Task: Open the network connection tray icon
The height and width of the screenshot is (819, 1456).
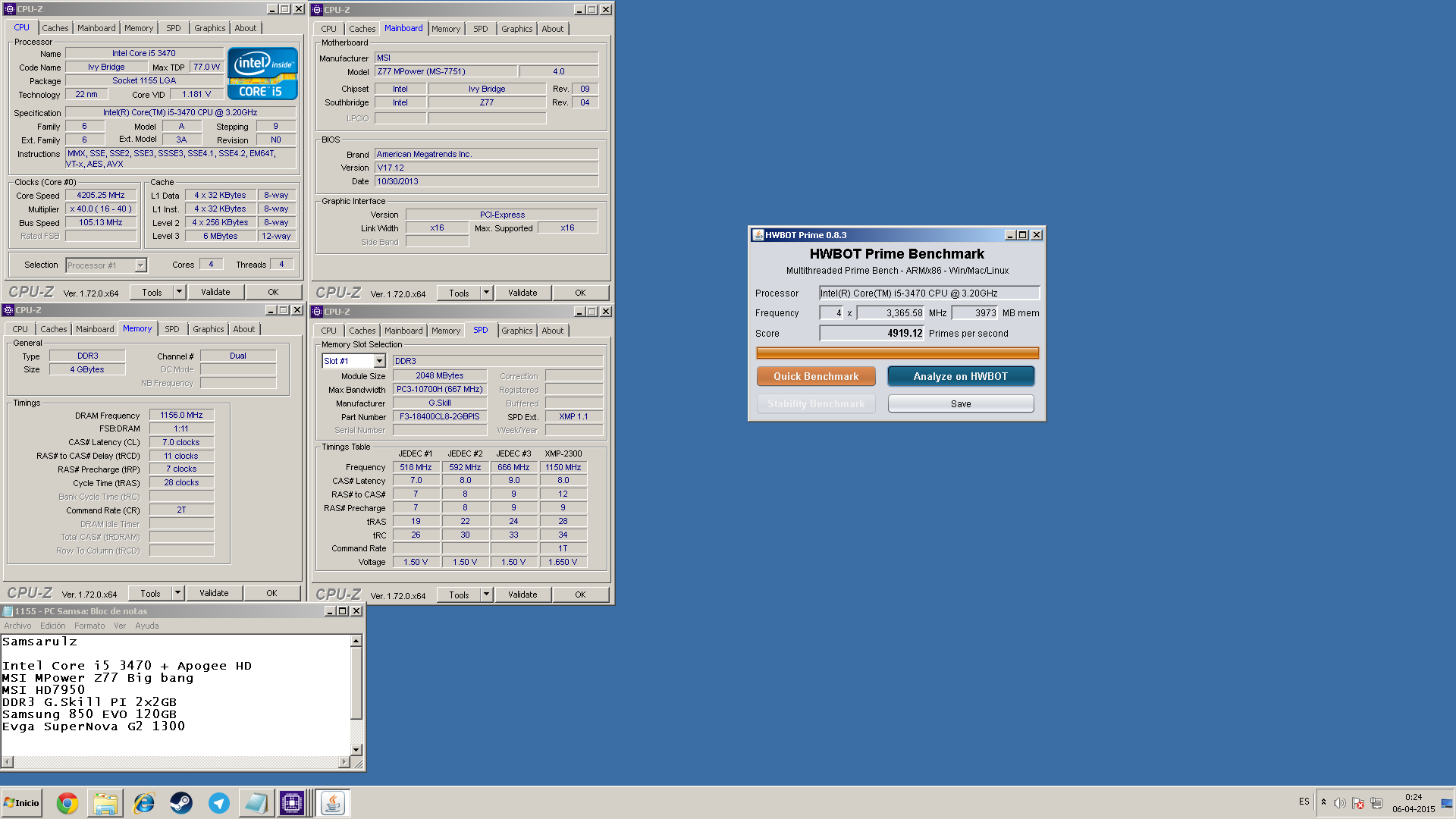Action: pyautogui.click(x=1376, y=803)
